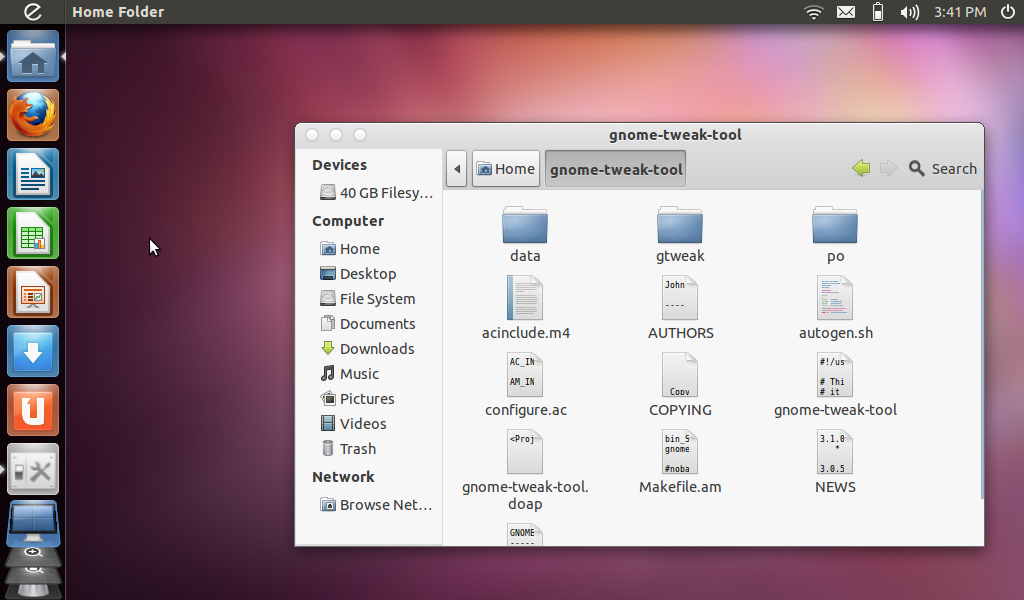The height and width of the screenshot is (600, 1024).
Task: Open the power session menu
Action: pos(1008,12)
